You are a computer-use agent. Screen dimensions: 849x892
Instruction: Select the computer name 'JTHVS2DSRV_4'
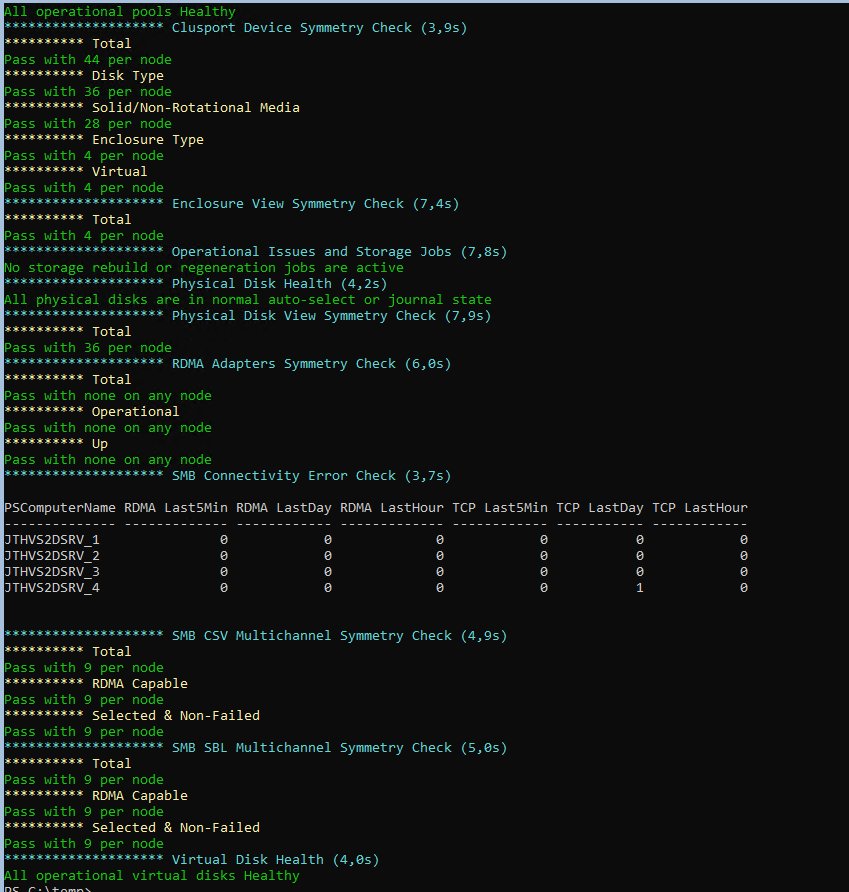click(52, 588)
